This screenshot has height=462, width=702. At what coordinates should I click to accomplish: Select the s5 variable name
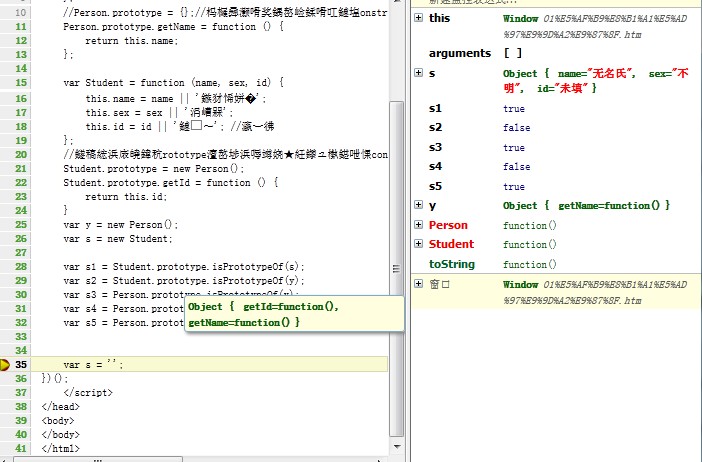click(x=435, y=186)
